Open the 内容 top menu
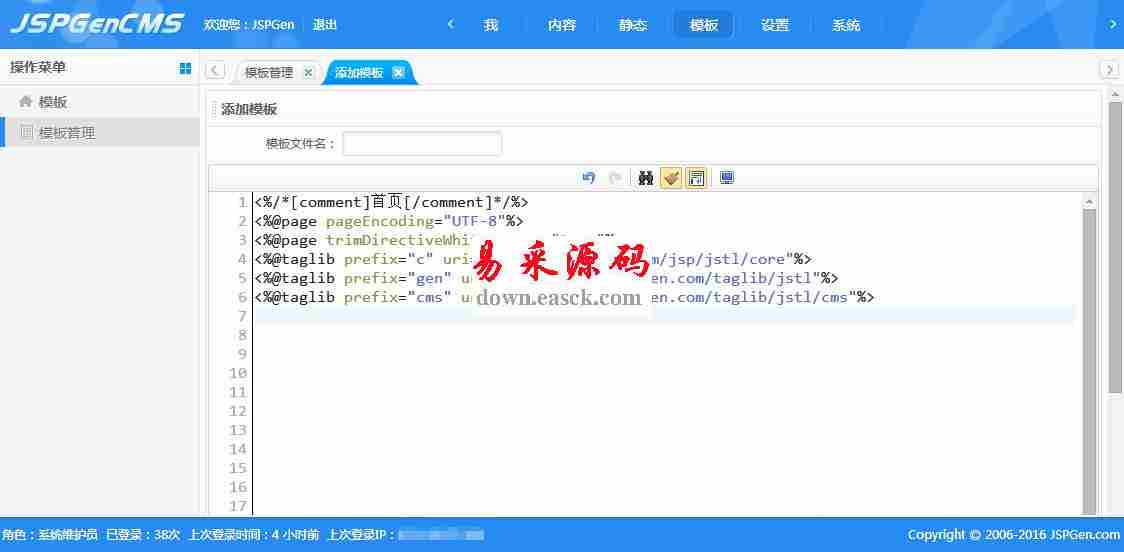This screenshot has width=1124, height=552. (x=562, y=25)
